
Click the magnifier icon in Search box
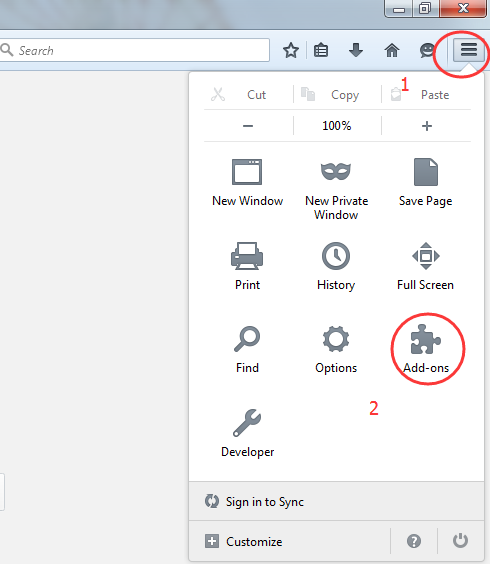point(6,50)
